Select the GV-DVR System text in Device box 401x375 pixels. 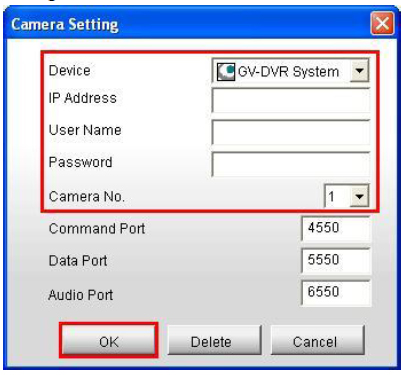pos(288,72)
